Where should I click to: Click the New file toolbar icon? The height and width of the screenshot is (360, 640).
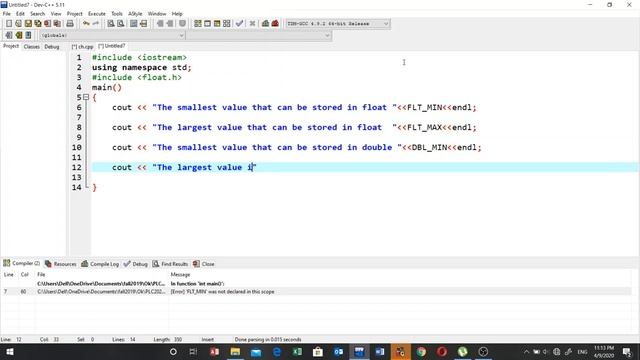pos(9,24)
